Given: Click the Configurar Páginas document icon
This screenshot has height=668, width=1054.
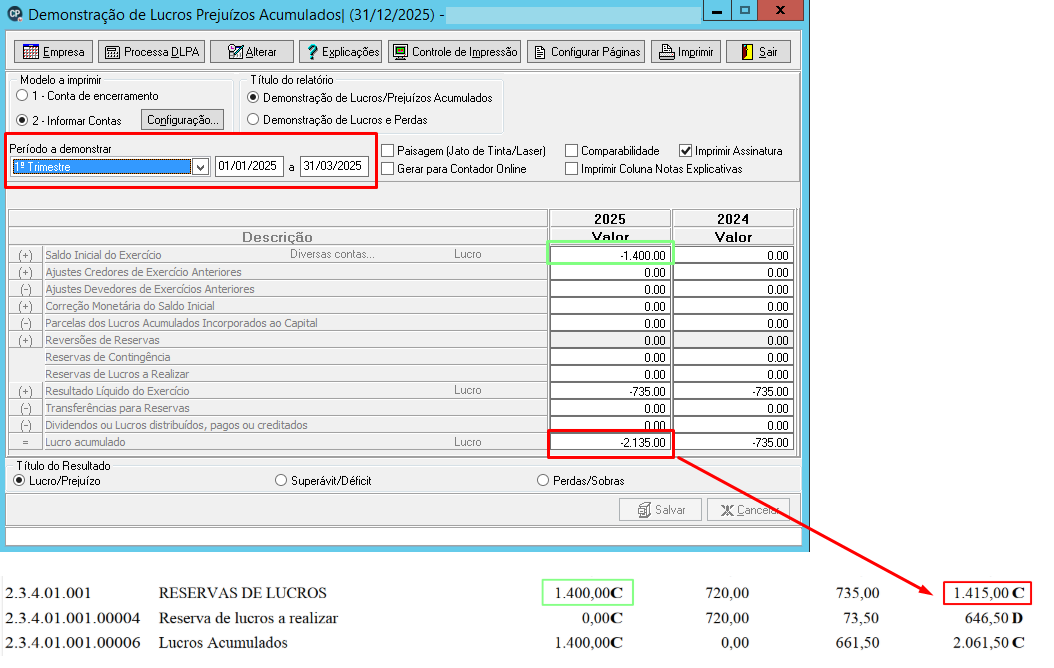Looking at the screenshot, I should [x=540, y=52].
